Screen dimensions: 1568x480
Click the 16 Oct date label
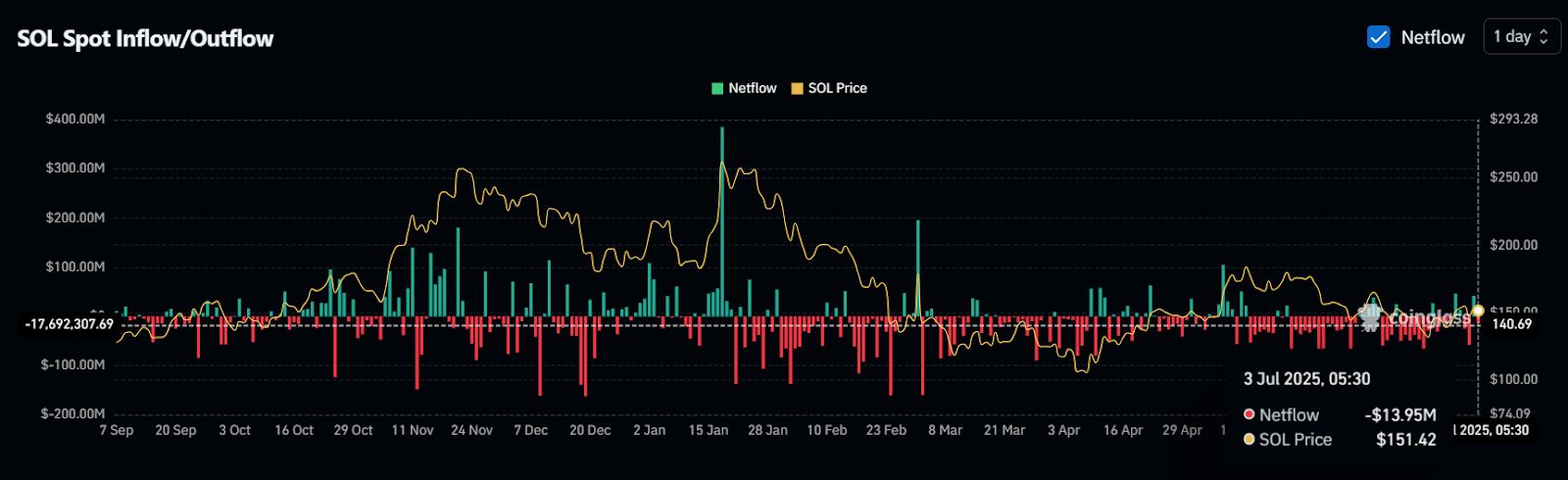point(294,430)
